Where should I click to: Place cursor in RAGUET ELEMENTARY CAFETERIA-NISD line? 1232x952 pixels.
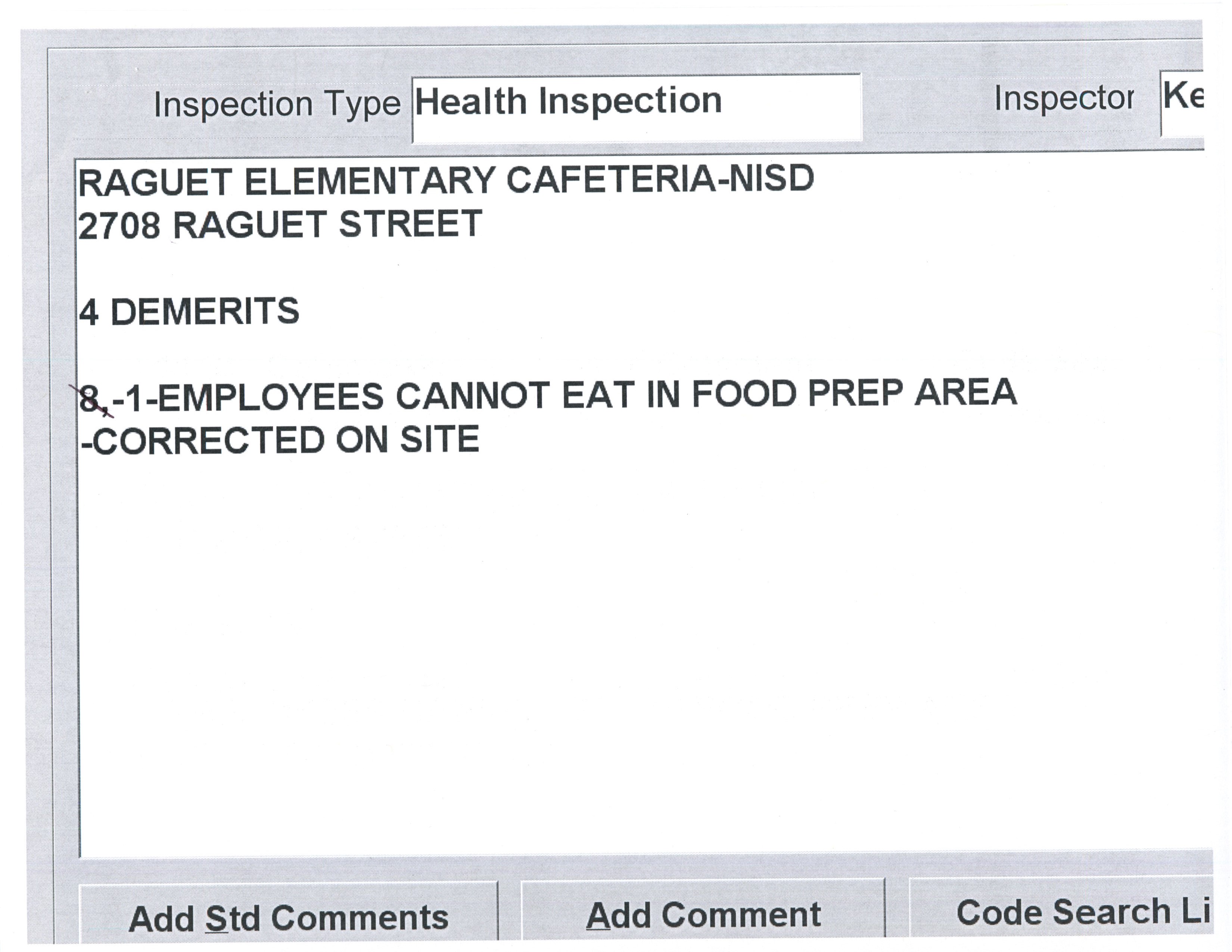click(x=446, y=181)
